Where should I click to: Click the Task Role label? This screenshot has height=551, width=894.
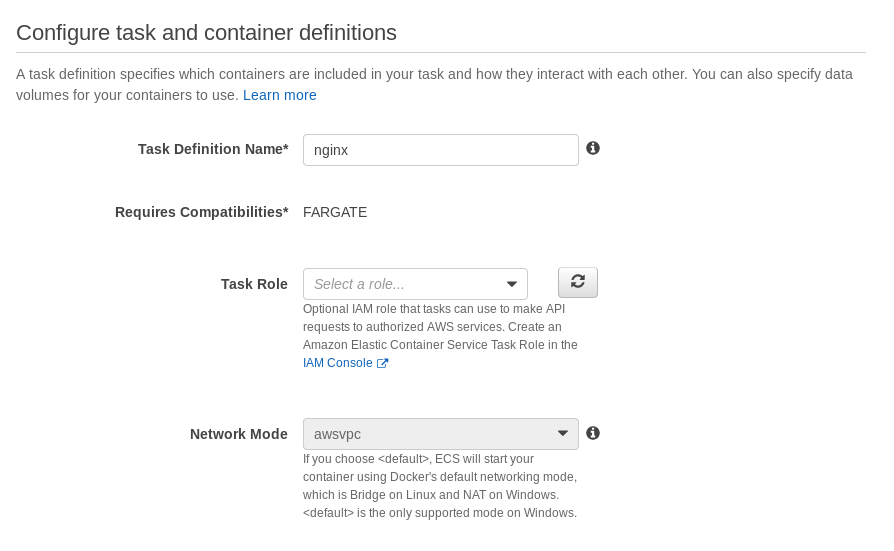[254, 284]
